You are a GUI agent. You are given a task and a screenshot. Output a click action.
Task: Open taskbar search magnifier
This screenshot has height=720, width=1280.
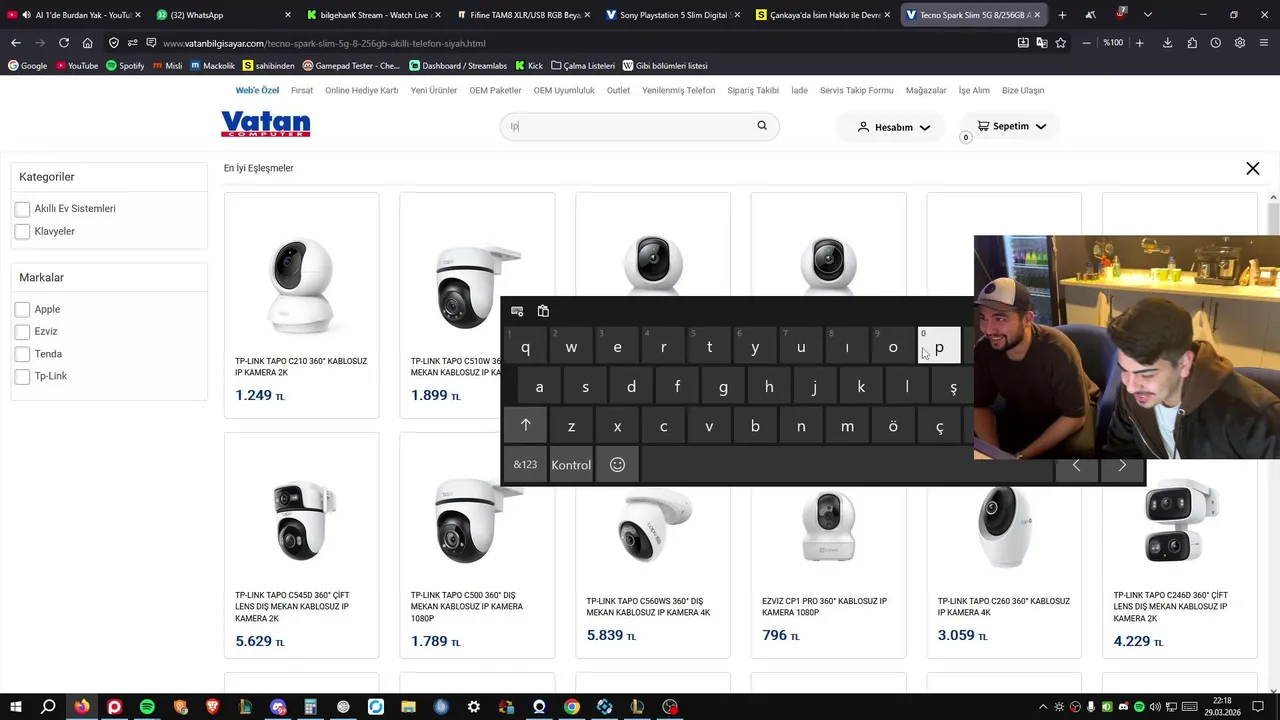(x=48, y=707)
